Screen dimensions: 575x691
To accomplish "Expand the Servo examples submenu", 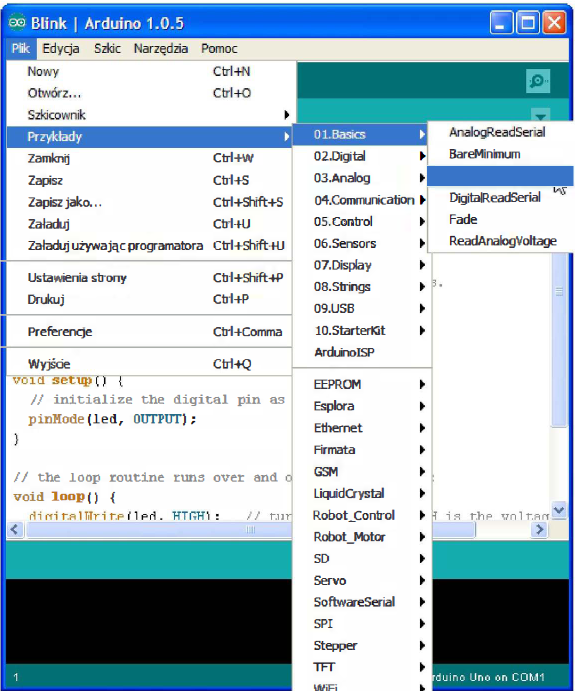I will point(362,580).
